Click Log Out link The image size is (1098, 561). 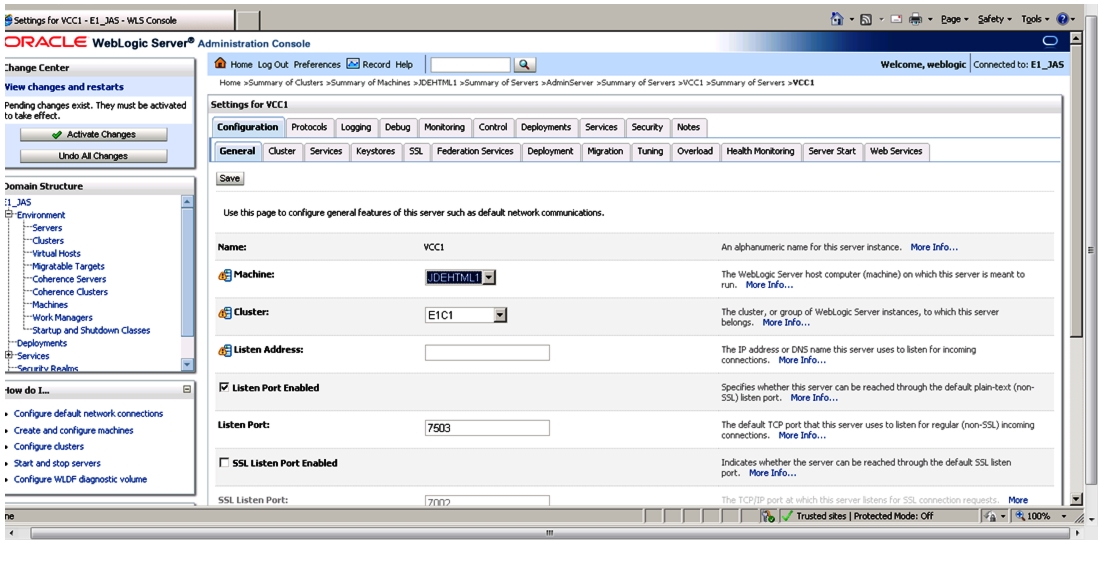point(273,64)
